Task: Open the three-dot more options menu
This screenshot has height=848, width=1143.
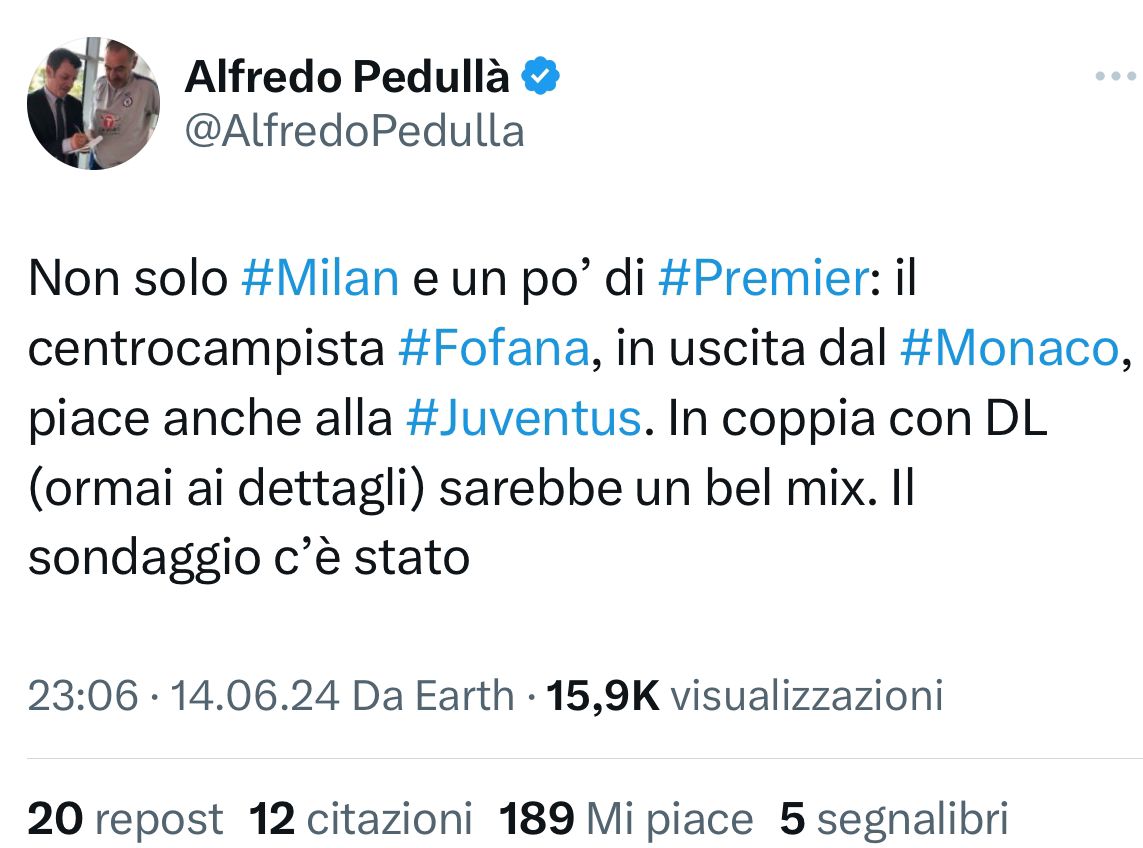Action: click(x=1115, y=76)
